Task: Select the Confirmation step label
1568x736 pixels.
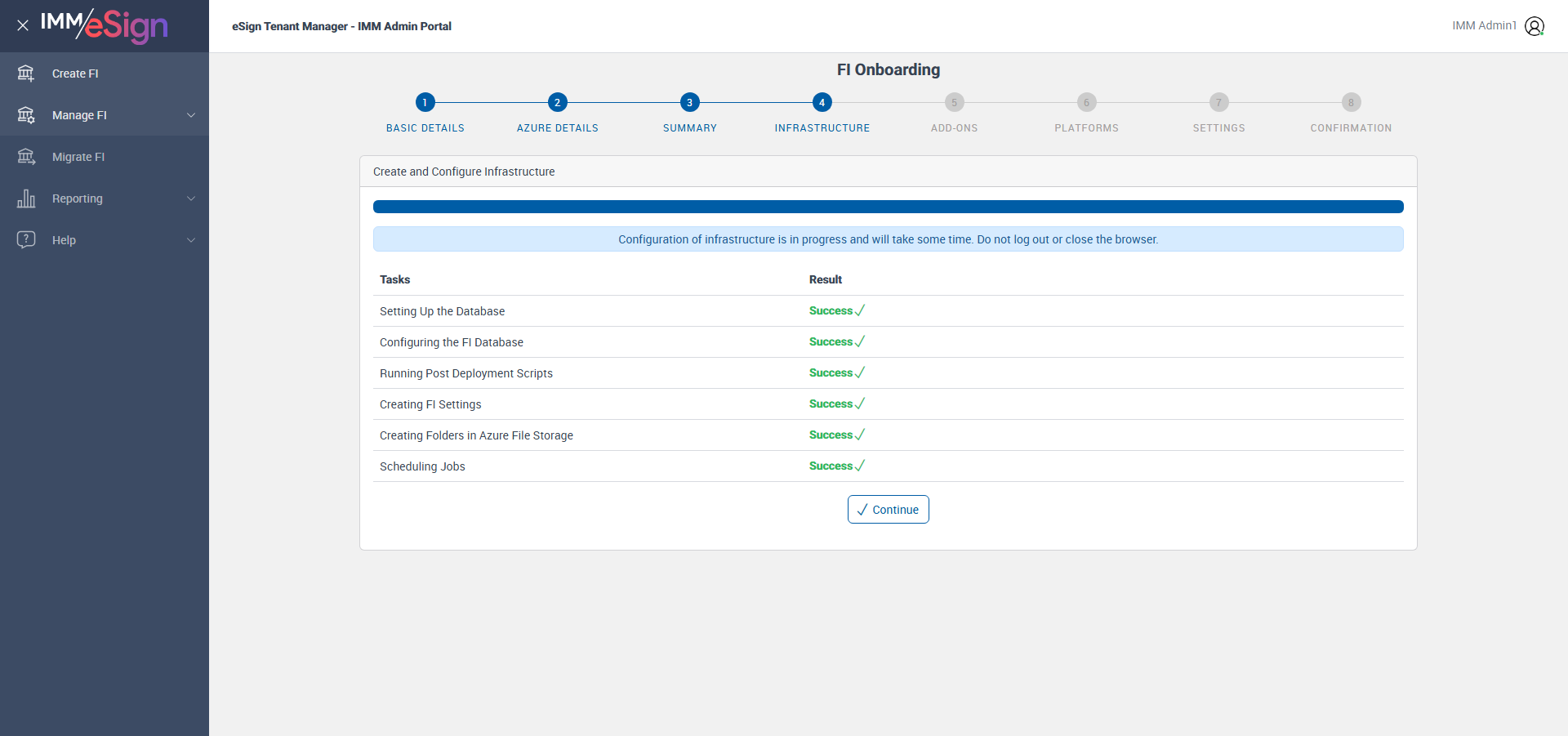Action: (x=1352, y=128)
